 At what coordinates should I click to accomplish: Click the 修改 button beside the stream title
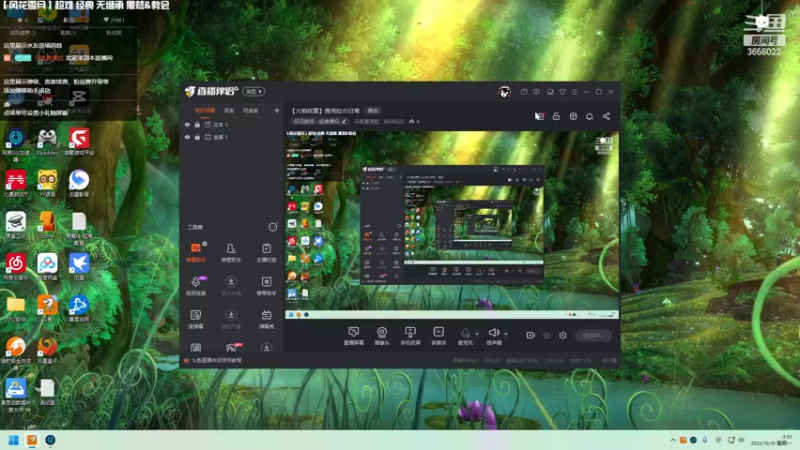(x=373, y=111)
